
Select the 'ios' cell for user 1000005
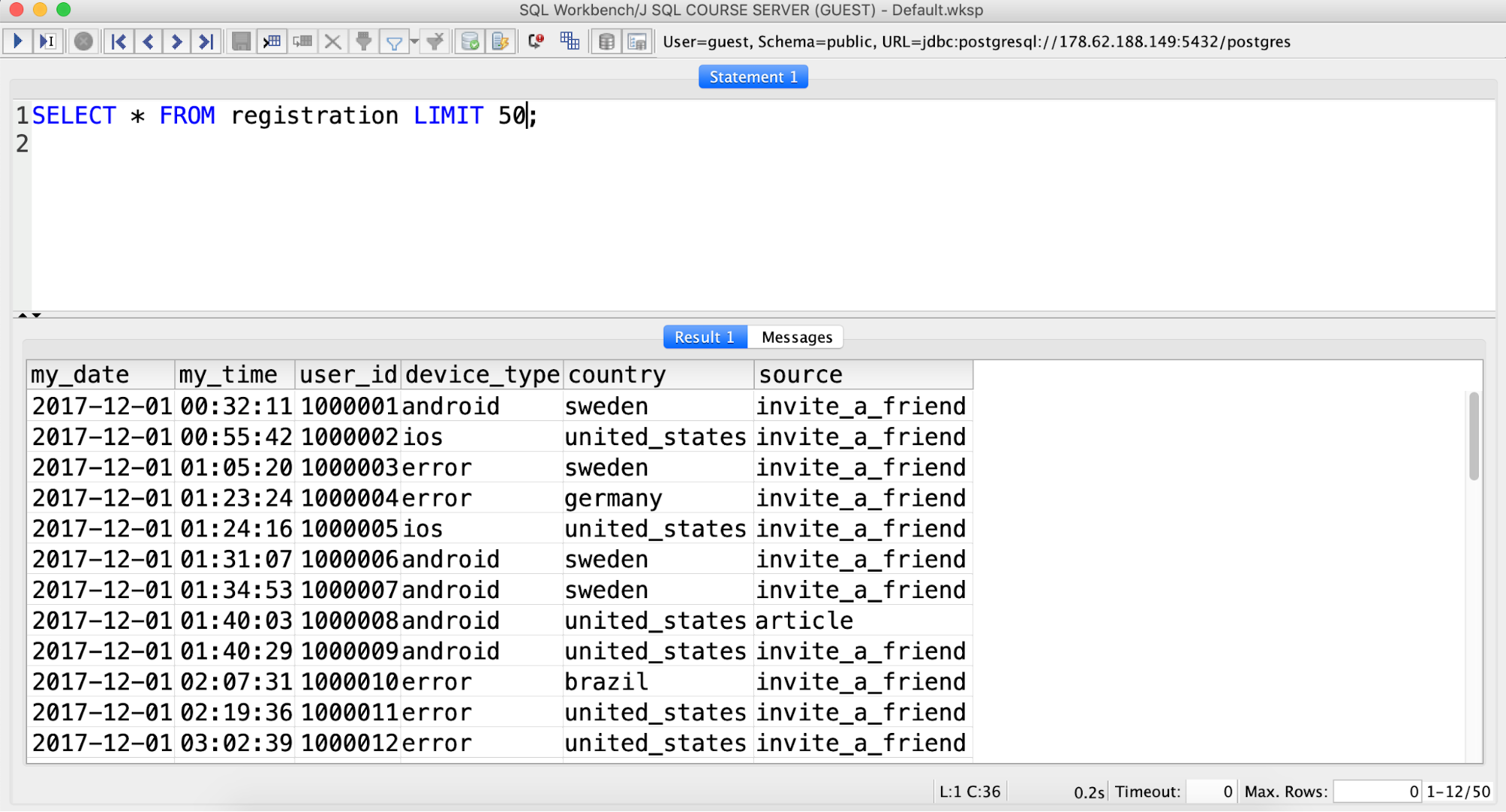(482, 529)
